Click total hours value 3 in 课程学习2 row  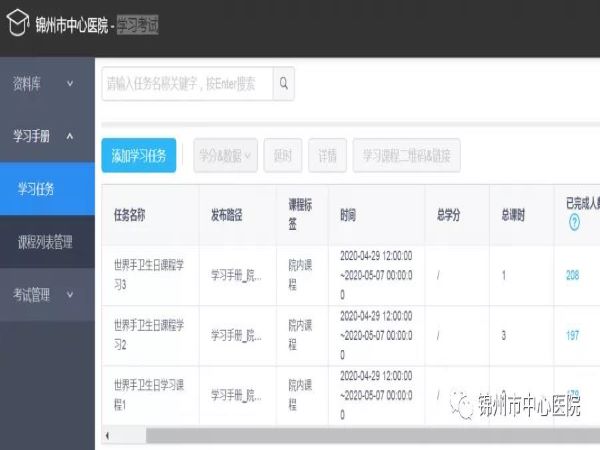(504, 335)
